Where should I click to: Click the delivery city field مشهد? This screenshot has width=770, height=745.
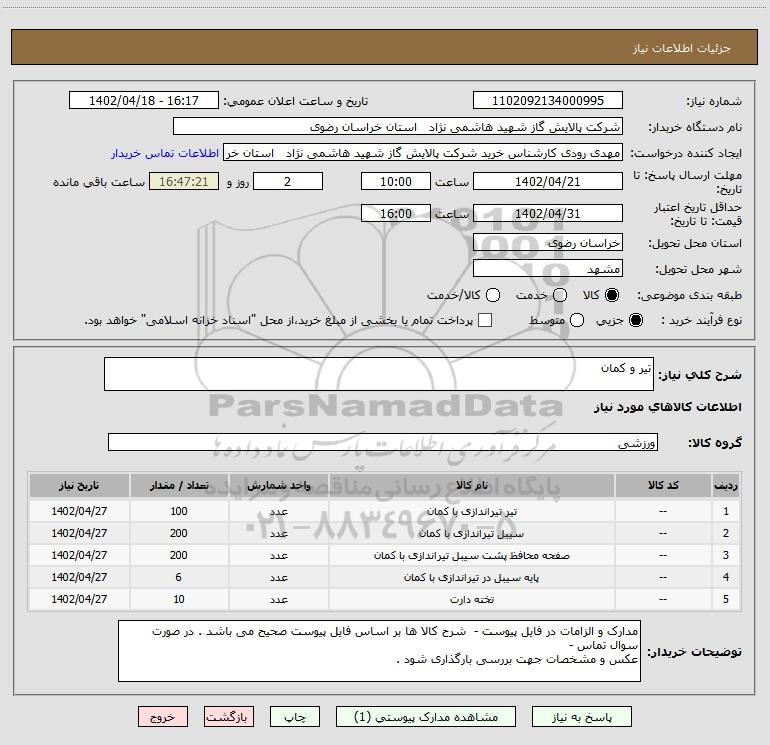pos(548,269)
